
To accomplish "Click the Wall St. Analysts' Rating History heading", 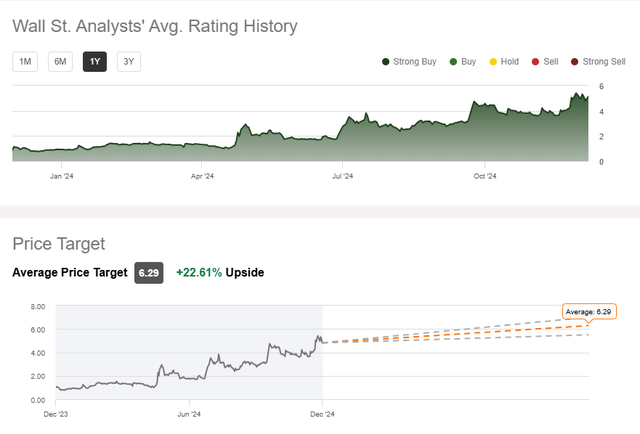I will 155,25.
